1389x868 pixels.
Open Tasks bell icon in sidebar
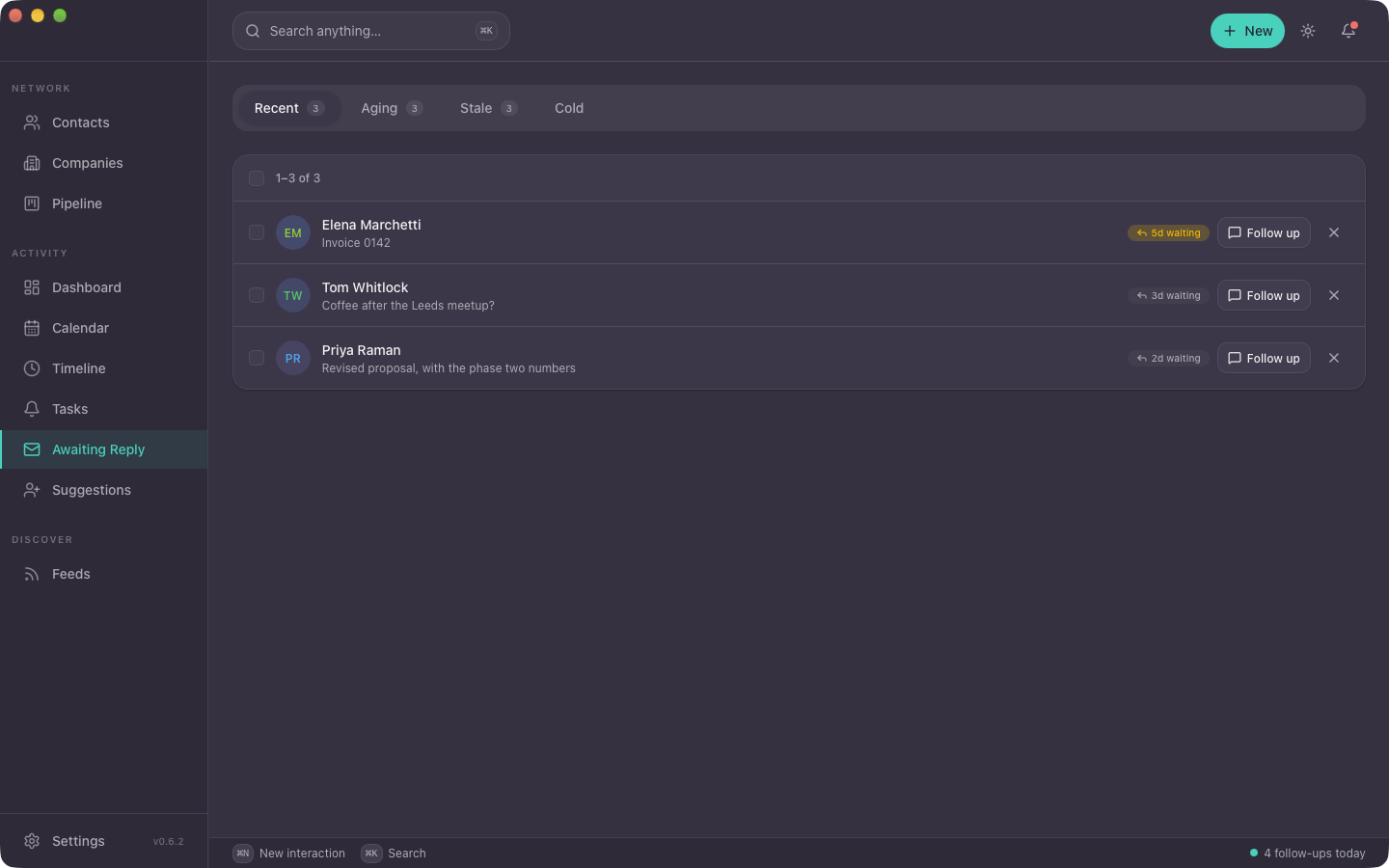(x=32, y=409)
